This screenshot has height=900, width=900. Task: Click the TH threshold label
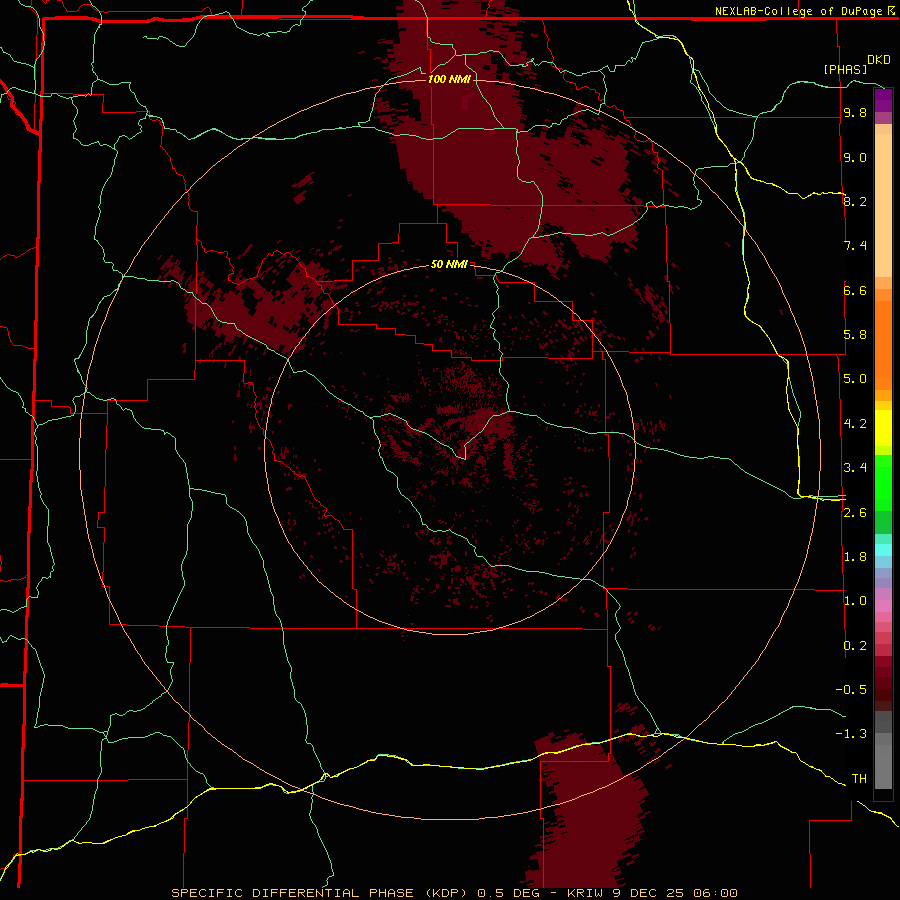[859, 778]
